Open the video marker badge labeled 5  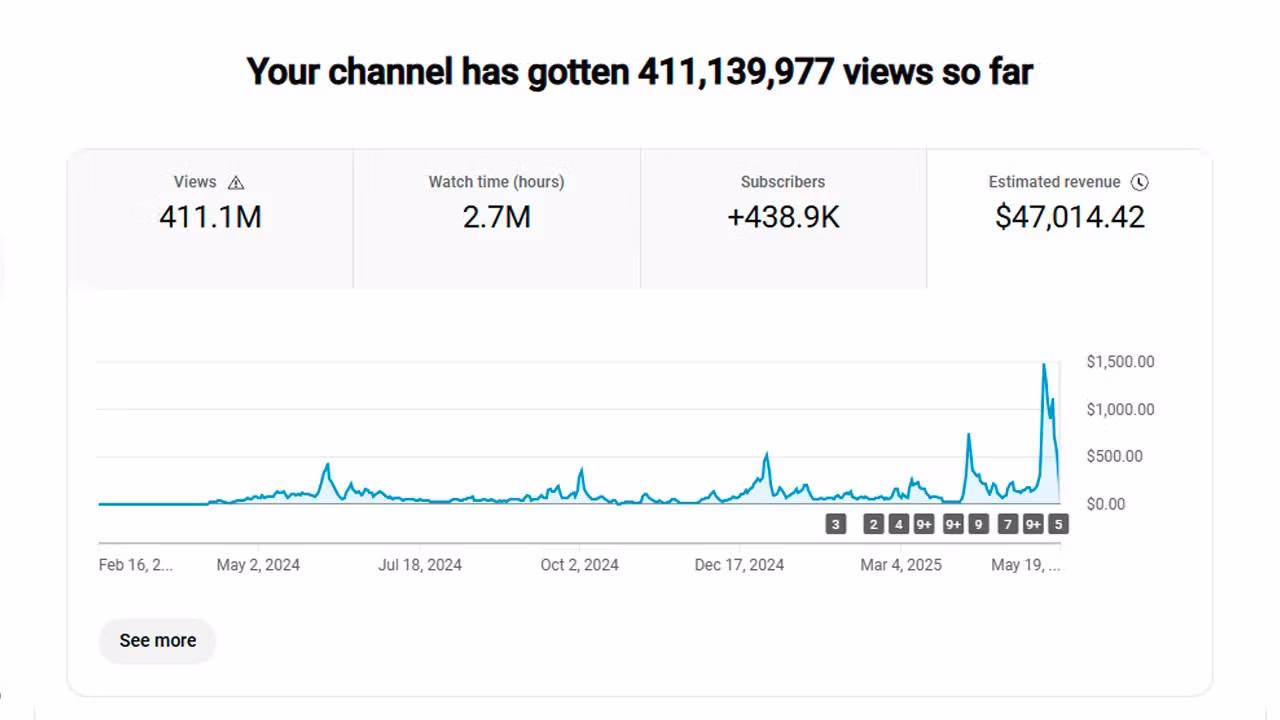coord(1058,524)
